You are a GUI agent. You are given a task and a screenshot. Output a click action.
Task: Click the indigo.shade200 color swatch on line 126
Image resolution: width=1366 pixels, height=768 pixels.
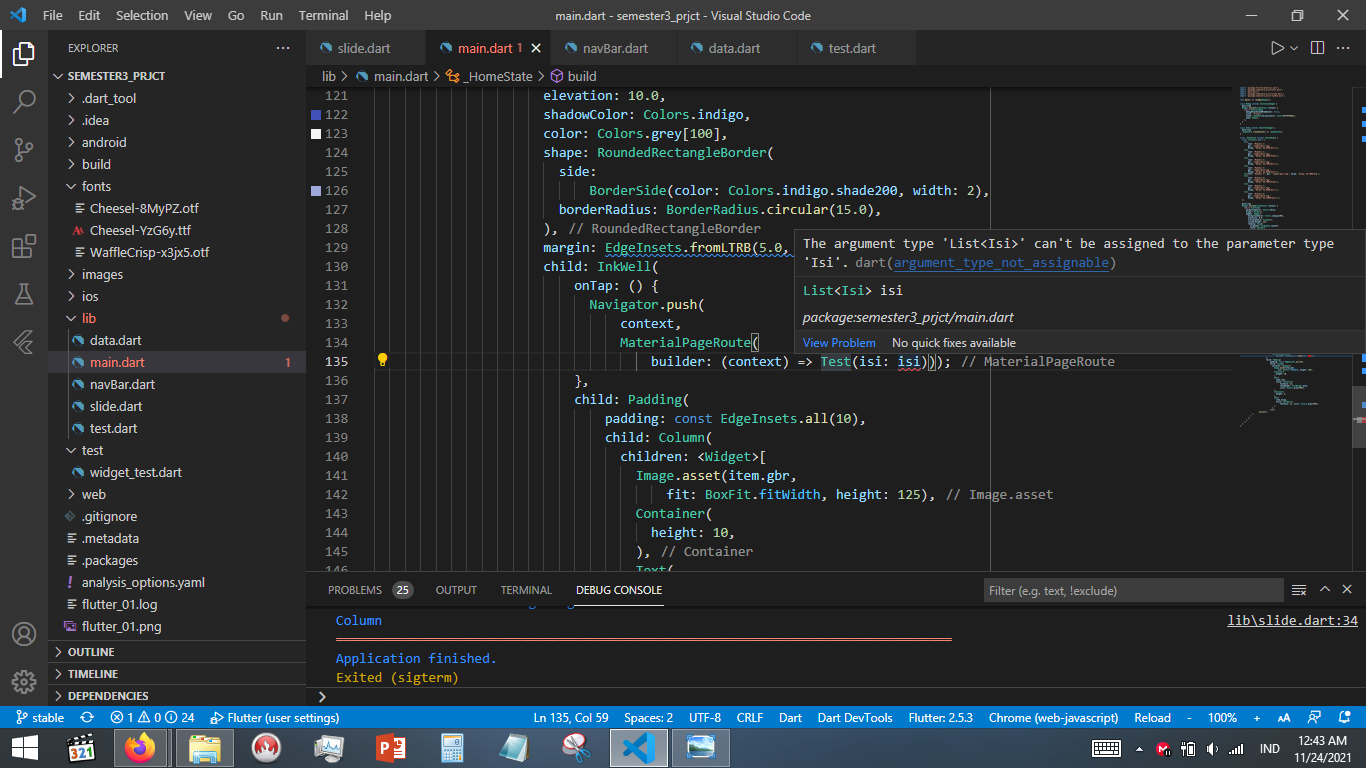316,190
